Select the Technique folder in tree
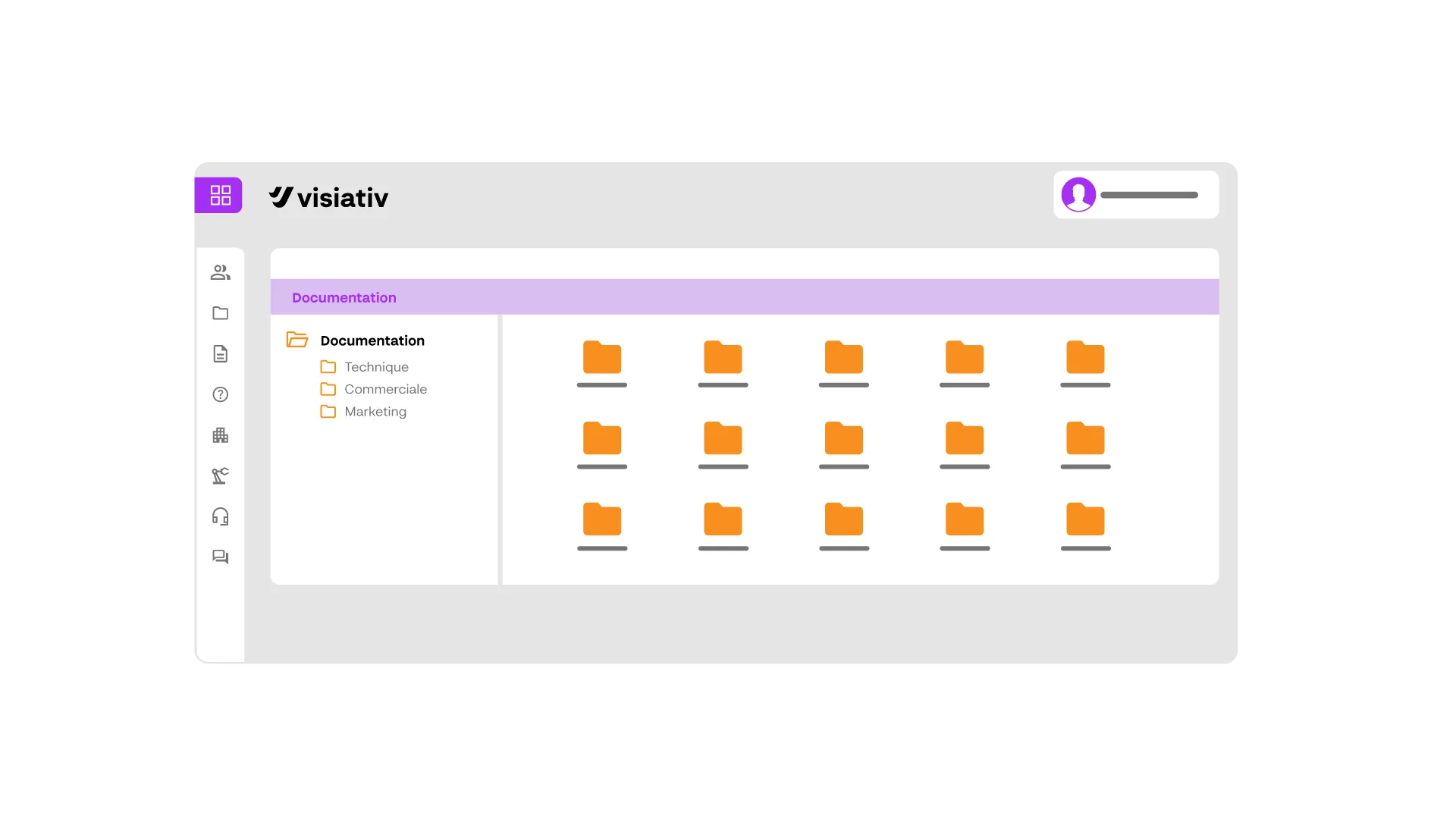The image size is (1456, 819). (376, 367)
